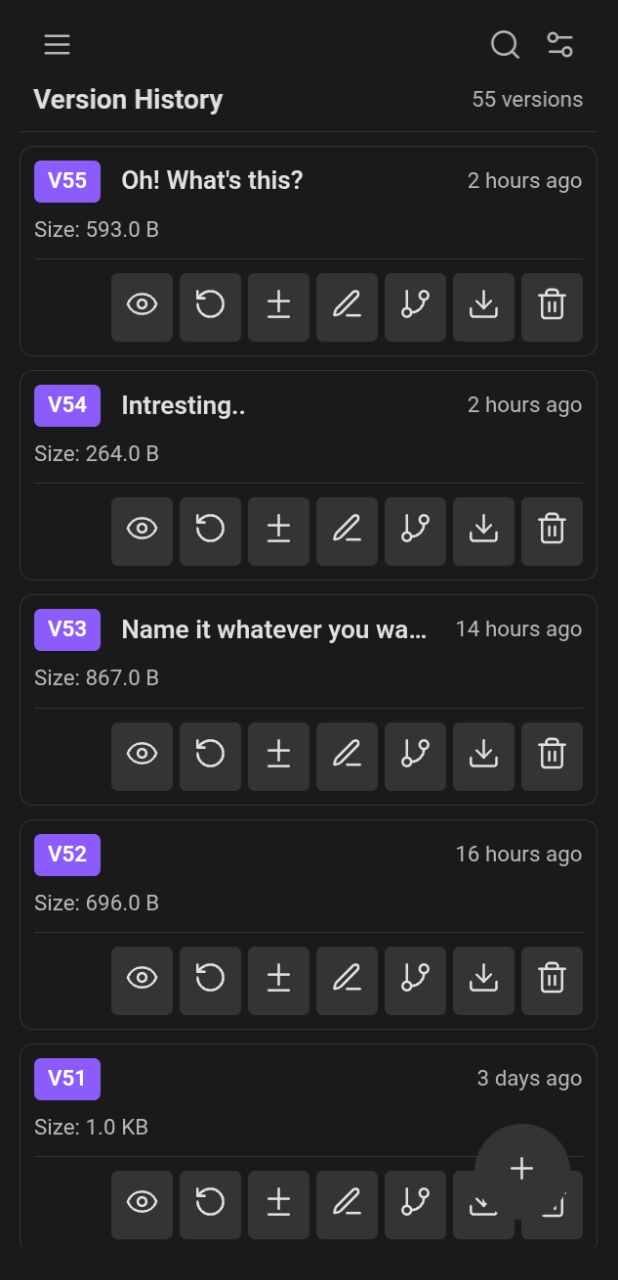Download version V54
This screenshot has height=1280, width=618.
click(x=483, y=531)
